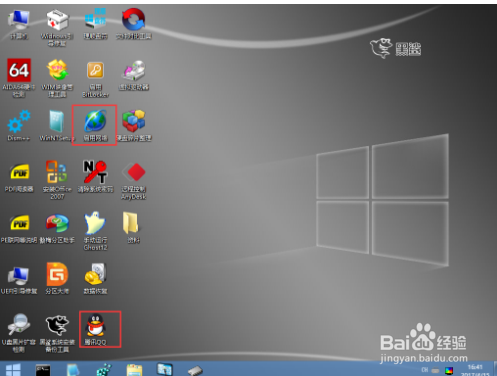Launch the hard-hat data recovery icon
The height and width of the screenshot is (376, 497).
click(x=95, y=279)
